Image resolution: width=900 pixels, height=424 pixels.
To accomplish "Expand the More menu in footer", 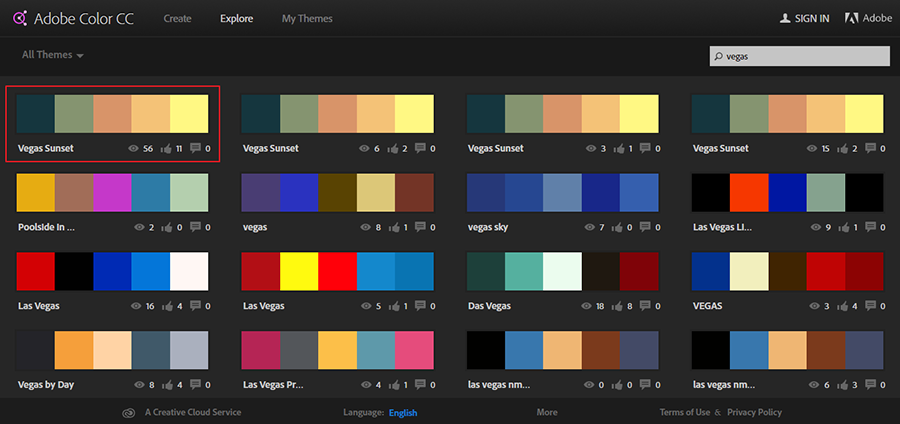I will (546, 412).
